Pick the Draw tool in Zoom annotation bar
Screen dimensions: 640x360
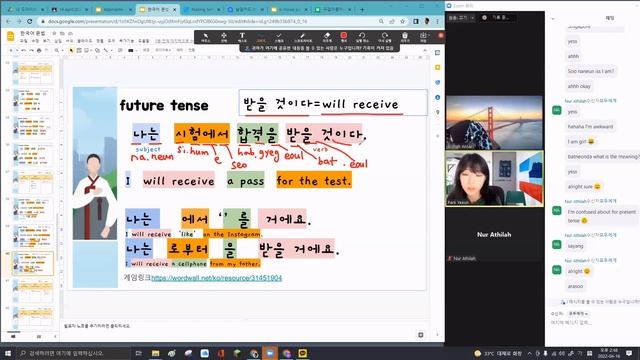click(x=260, y=37)
